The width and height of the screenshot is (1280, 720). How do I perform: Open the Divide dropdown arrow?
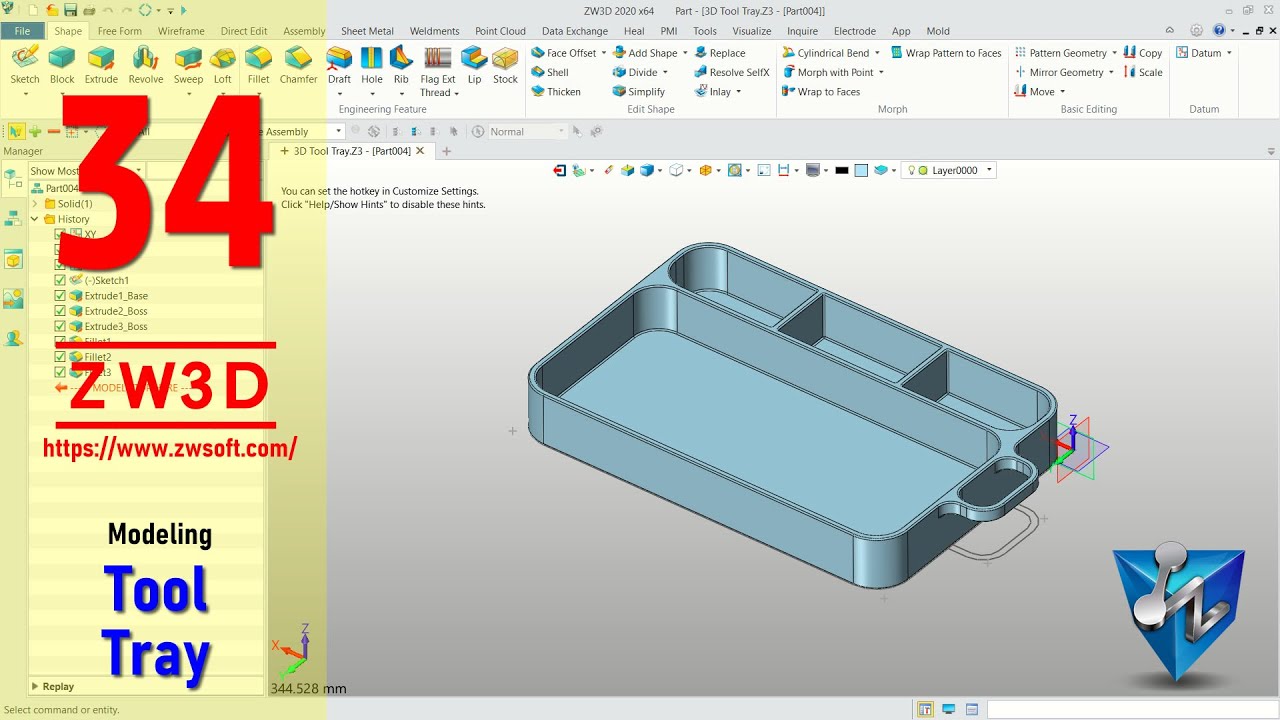click(665, 72)
